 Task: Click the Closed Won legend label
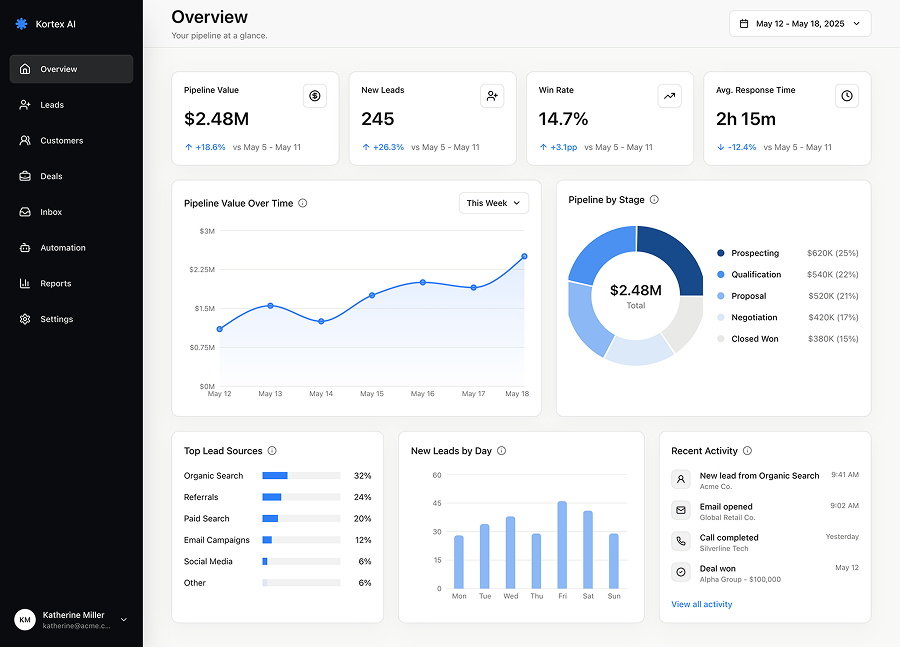(x=755, y=339)
